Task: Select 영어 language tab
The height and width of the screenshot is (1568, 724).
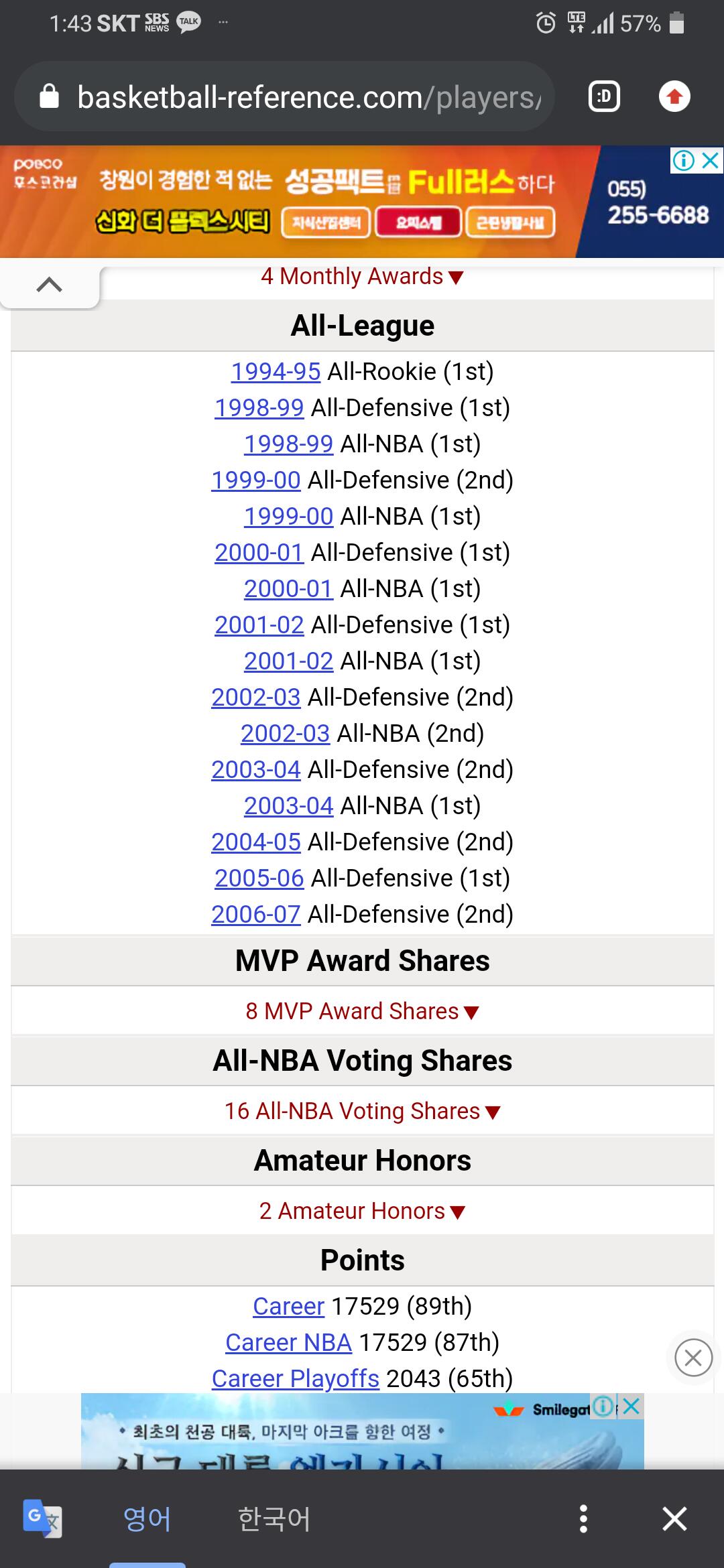Action: pyautogui.click(x=147, y=1518)
